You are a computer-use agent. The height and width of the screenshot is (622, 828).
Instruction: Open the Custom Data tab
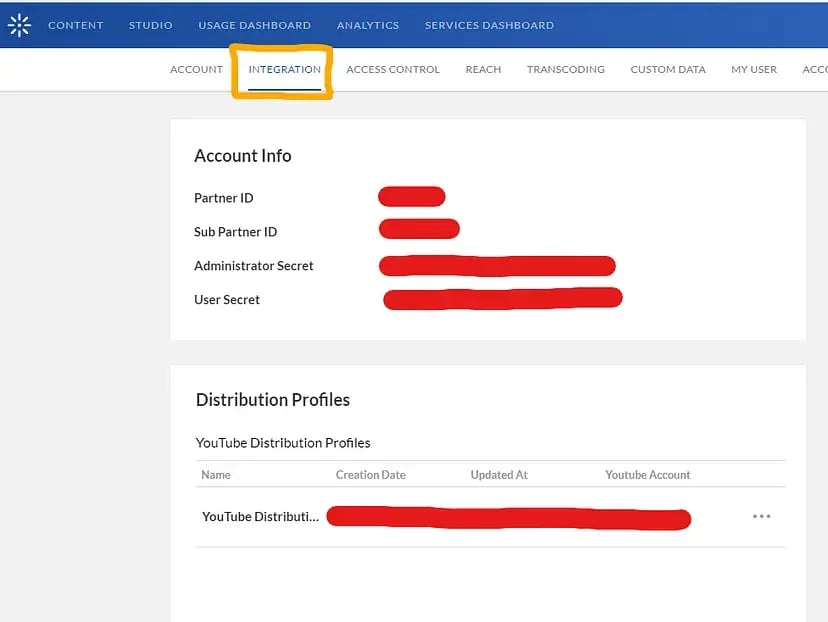(x=668, y=70)
